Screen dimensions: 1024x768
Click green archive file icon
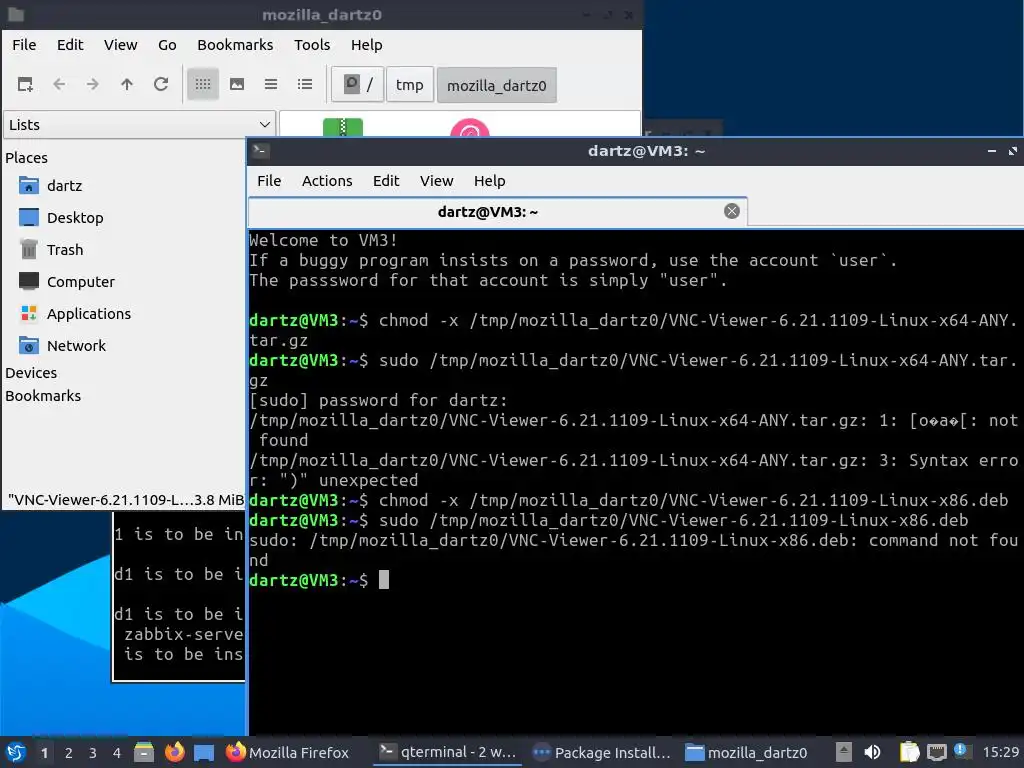(x=343, y=127)
